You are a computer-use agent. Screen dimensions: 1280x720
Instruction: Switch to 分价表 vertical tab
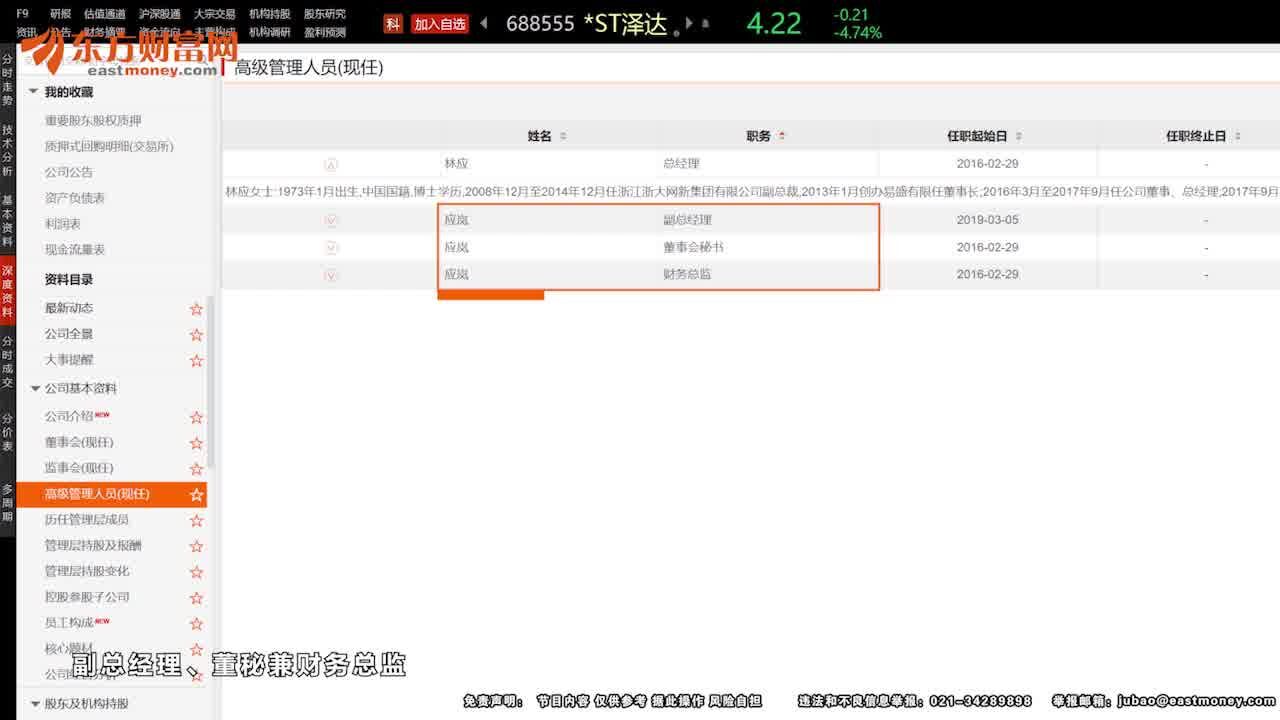(x=8, y=432)
